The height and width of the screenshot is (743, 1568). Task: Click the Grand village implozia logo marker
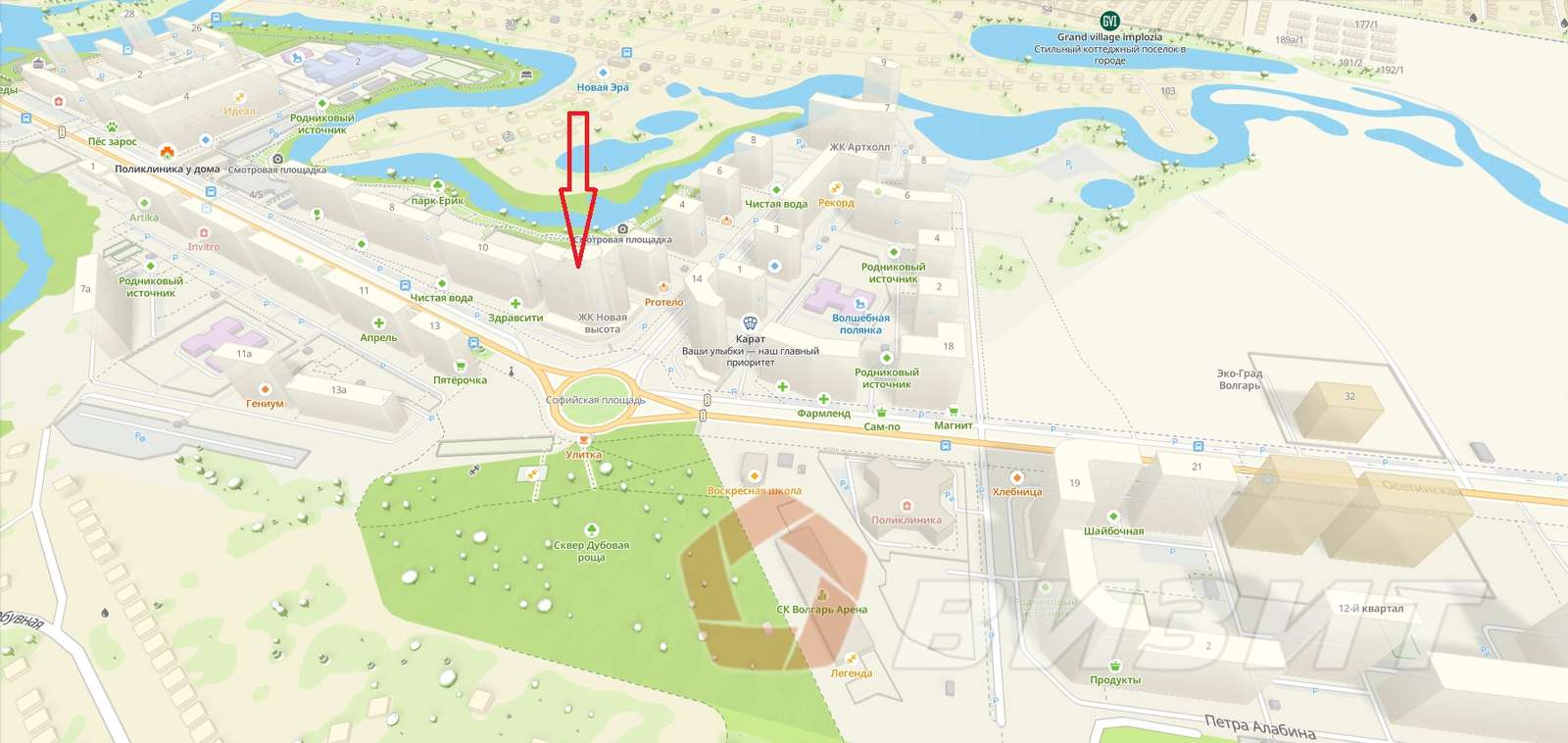click(x=1109, y=21)
